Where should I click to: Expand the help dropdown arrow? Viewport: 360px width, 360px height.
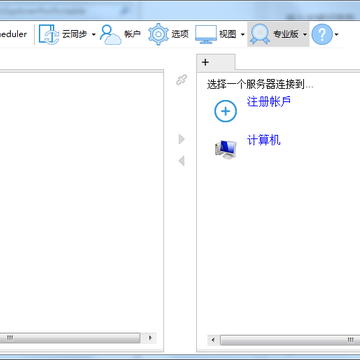click(336, 34)
